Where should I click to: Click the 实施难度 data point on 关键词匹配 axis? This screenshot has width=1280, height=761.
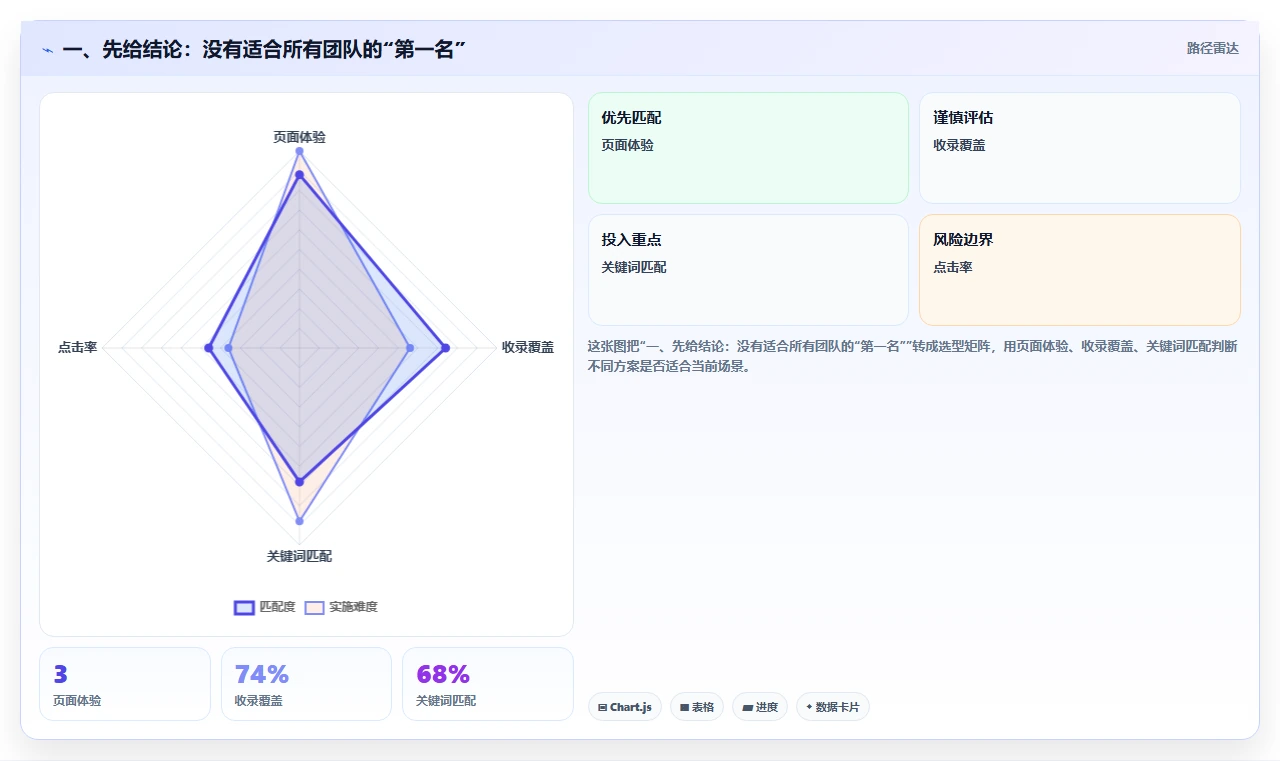click(x=299, y=521)
